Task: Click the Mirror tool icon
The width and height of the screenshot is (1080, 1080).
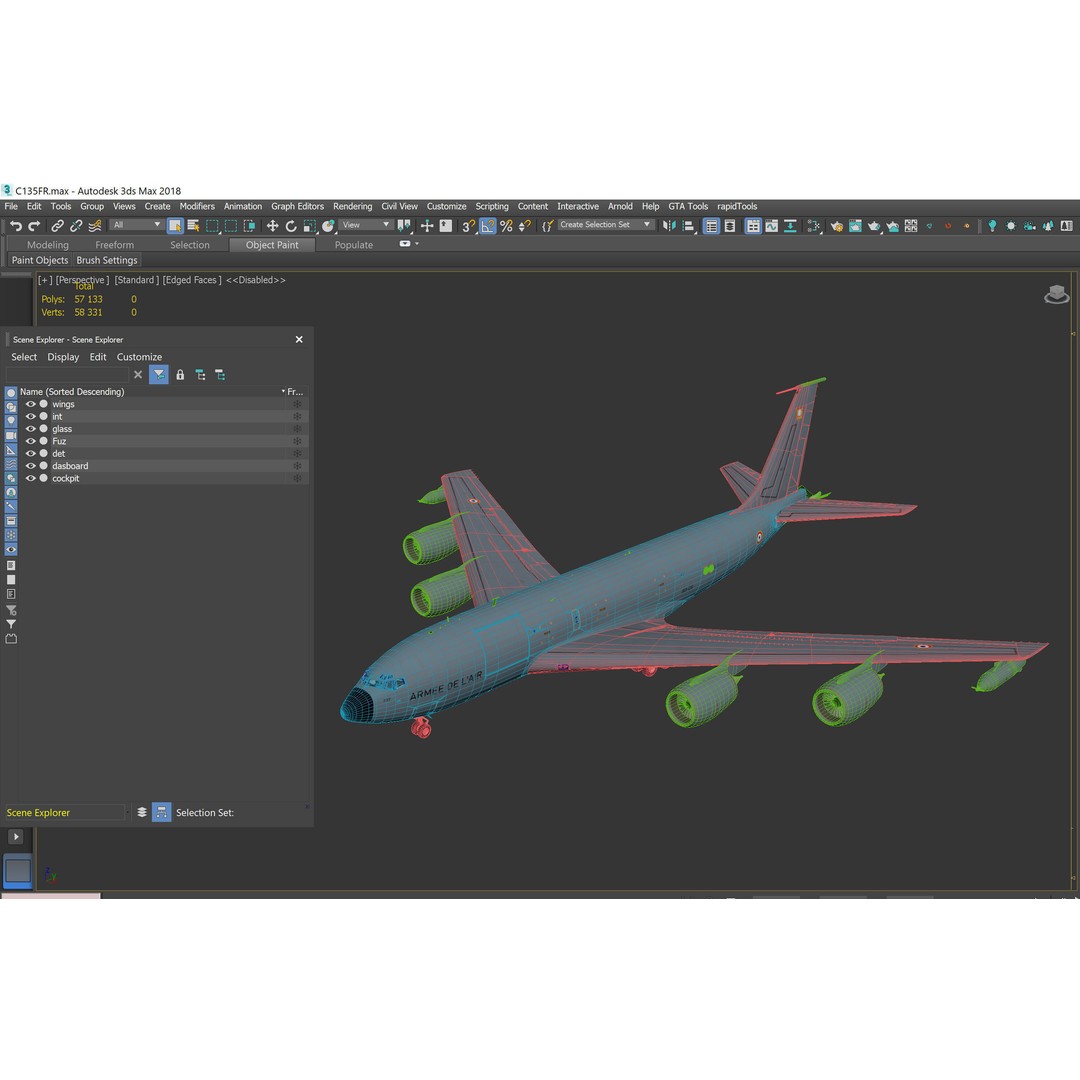Action: coord(669,225)
